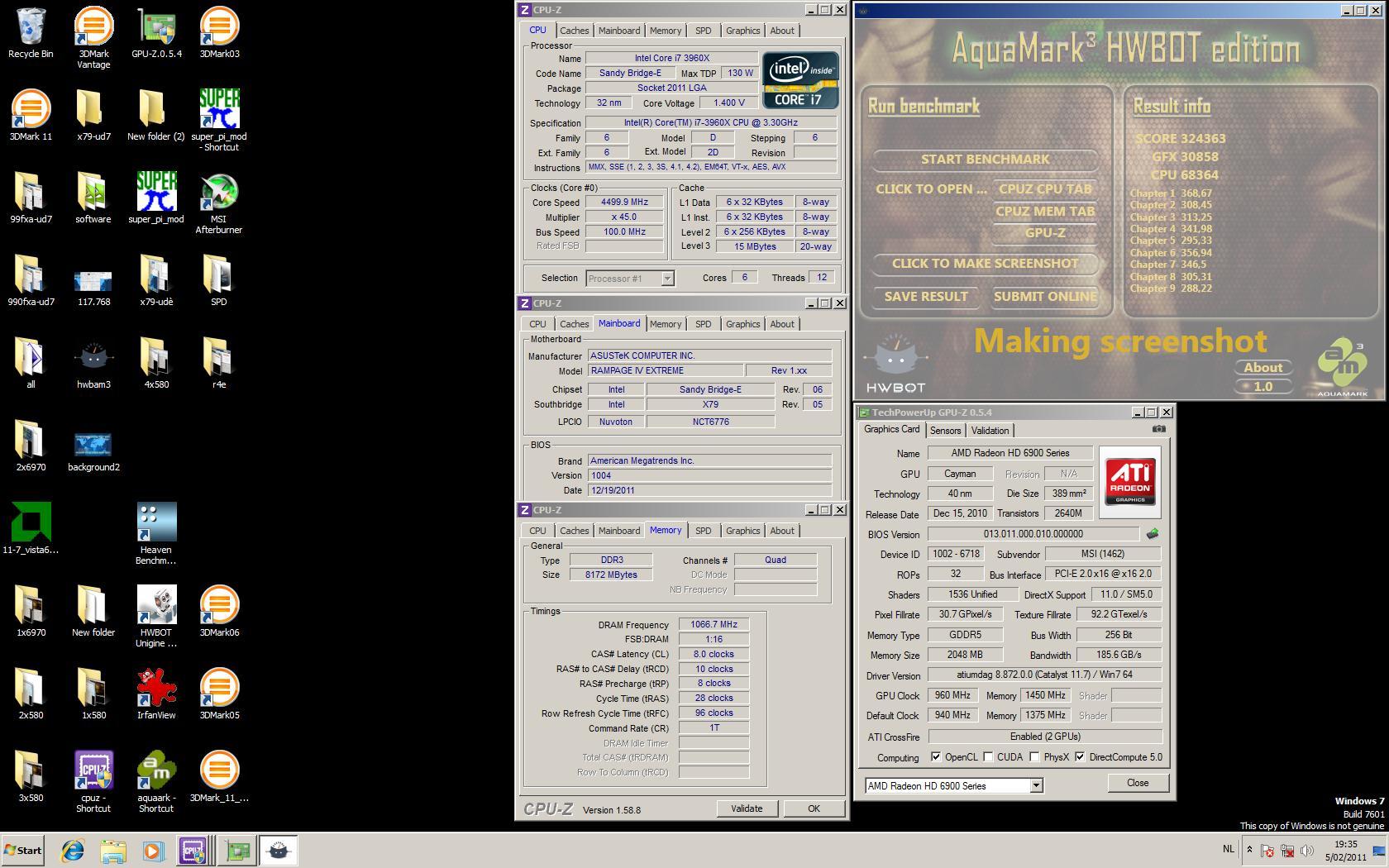The image size is (1389, 868).
Task: Open the Recycle Bin desktop icon
Action: (x=31, y=33)
